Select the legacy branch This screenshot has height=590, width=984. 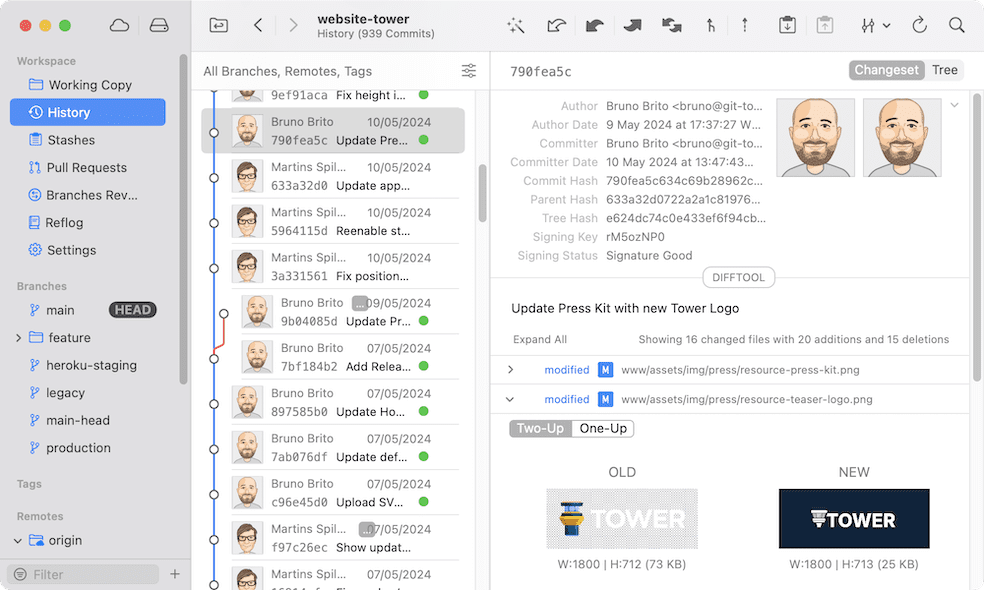(x=88, y=393)
